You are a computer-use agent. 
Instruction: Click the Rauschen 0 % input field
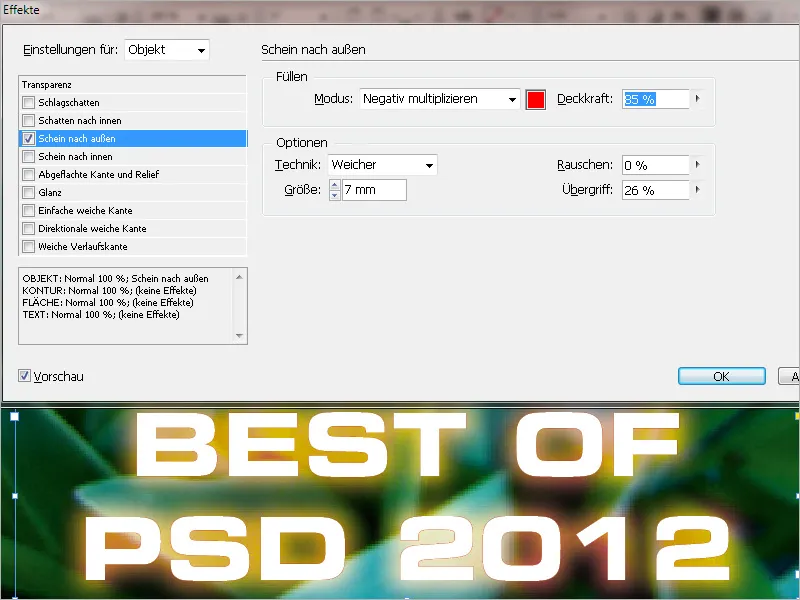click(x=656, y=165)
